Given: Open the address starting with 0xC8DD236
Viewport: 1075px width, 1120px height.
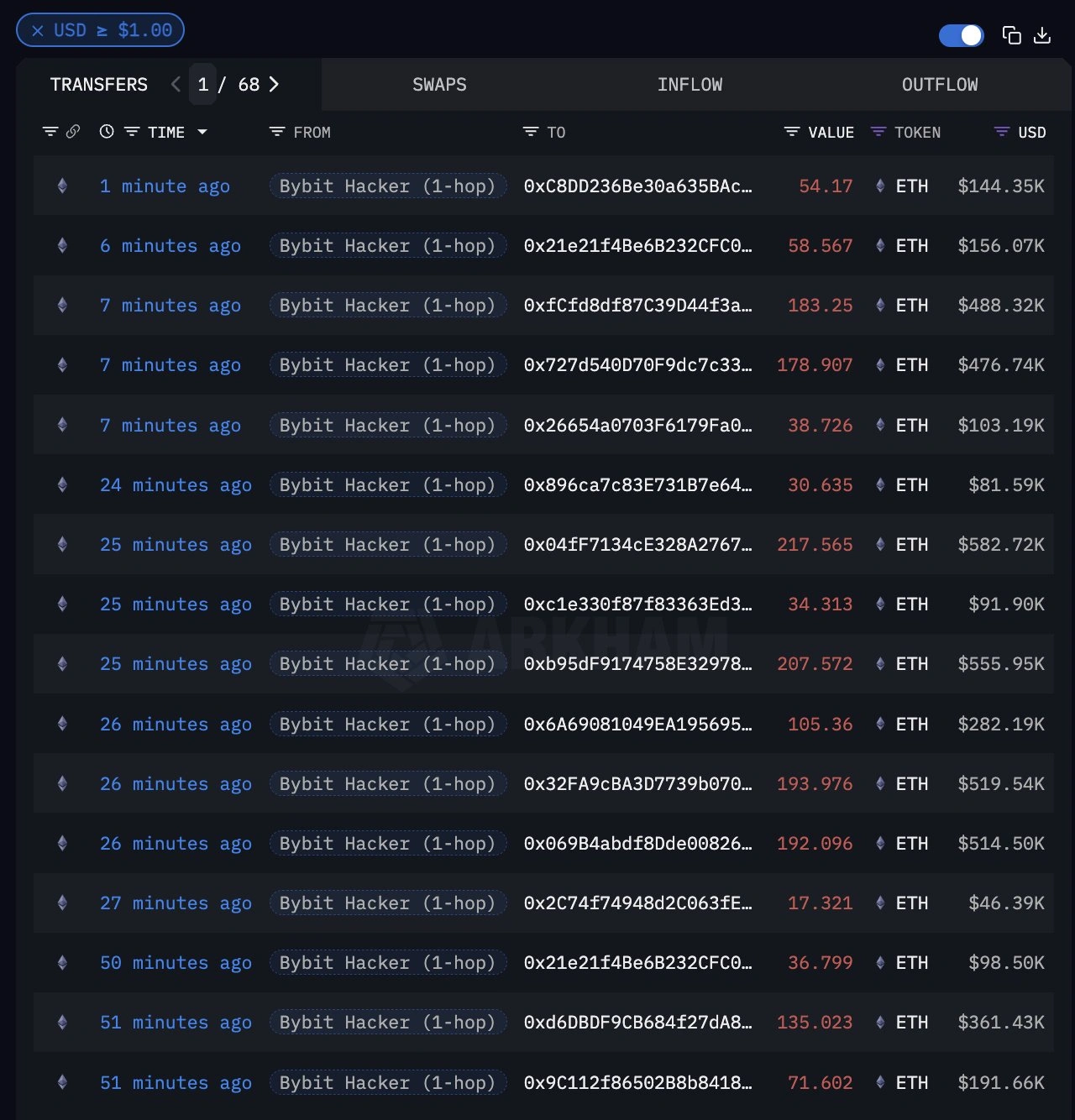Looking at the screenshot, I should pyautogui.click(x=637, y=186).
